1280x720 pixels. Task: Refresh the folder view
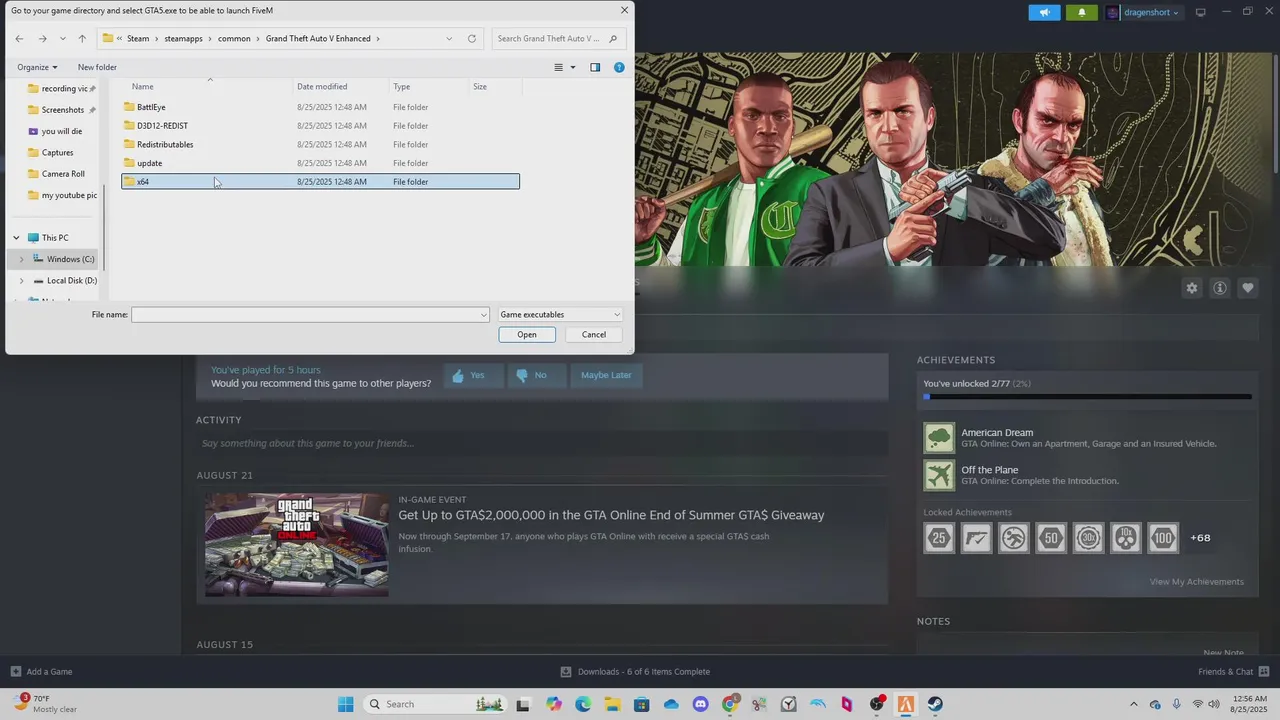pyautogui.click(x=472, y=39)
